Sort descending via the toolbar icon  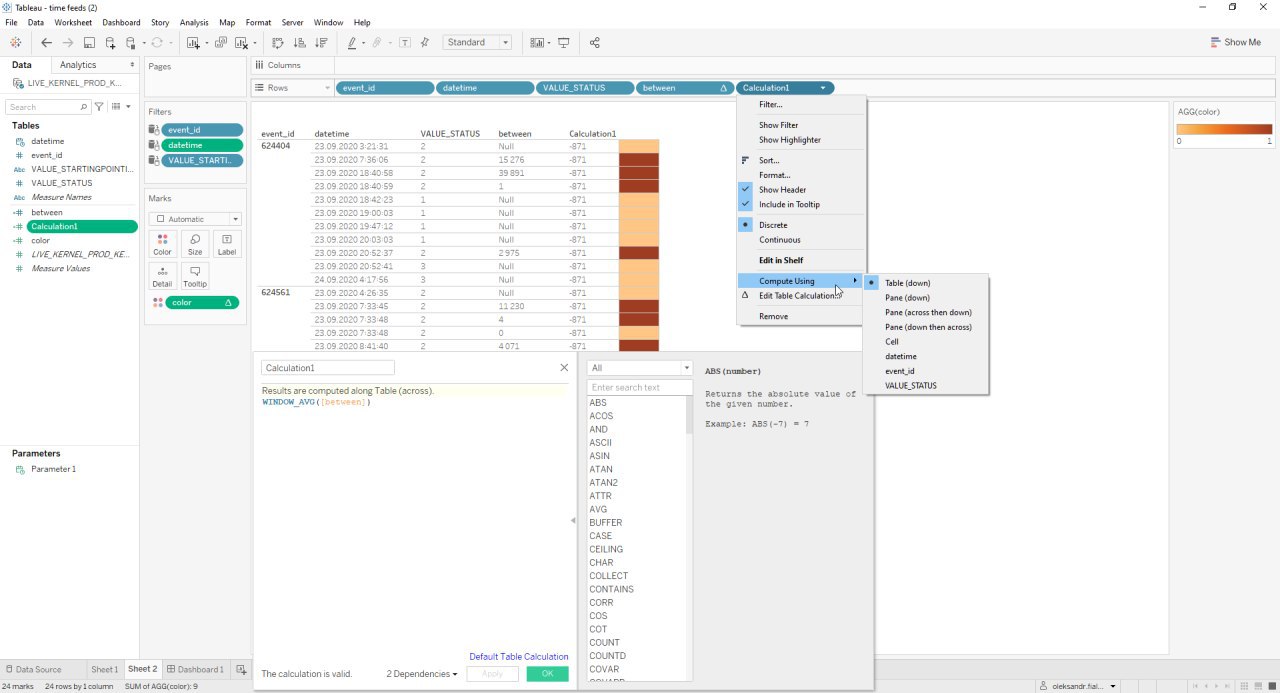pos(321,43)
